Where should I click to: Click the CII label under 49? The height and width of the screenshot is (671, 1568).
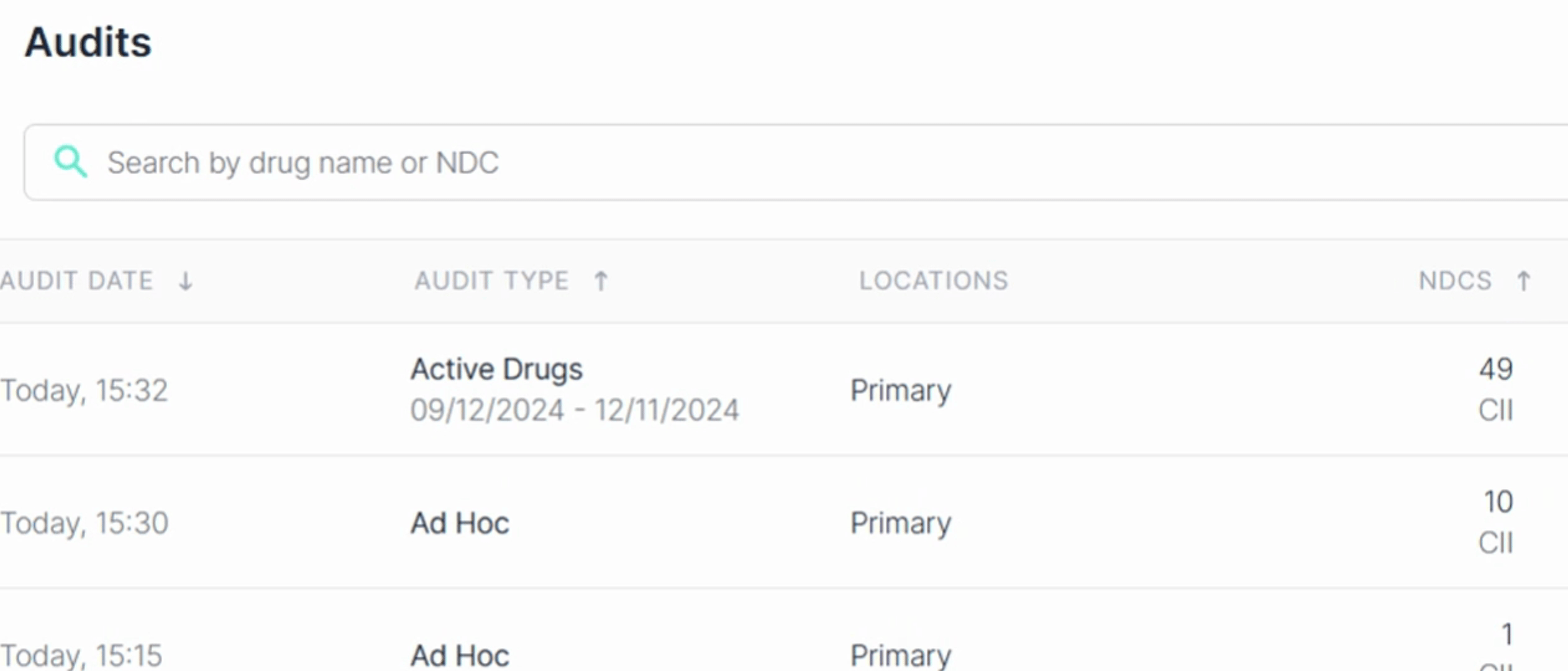[x=1495, y=411]
